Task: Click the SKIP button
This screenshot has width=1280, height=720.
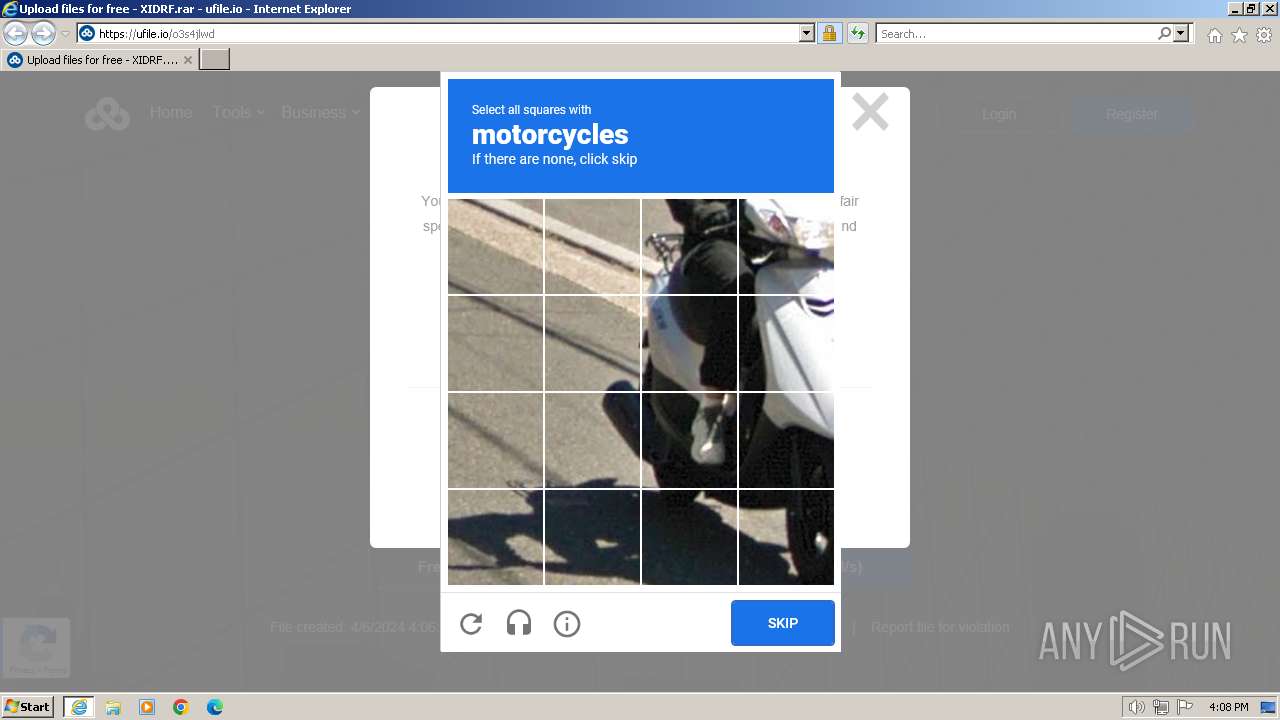Action: 782,623
